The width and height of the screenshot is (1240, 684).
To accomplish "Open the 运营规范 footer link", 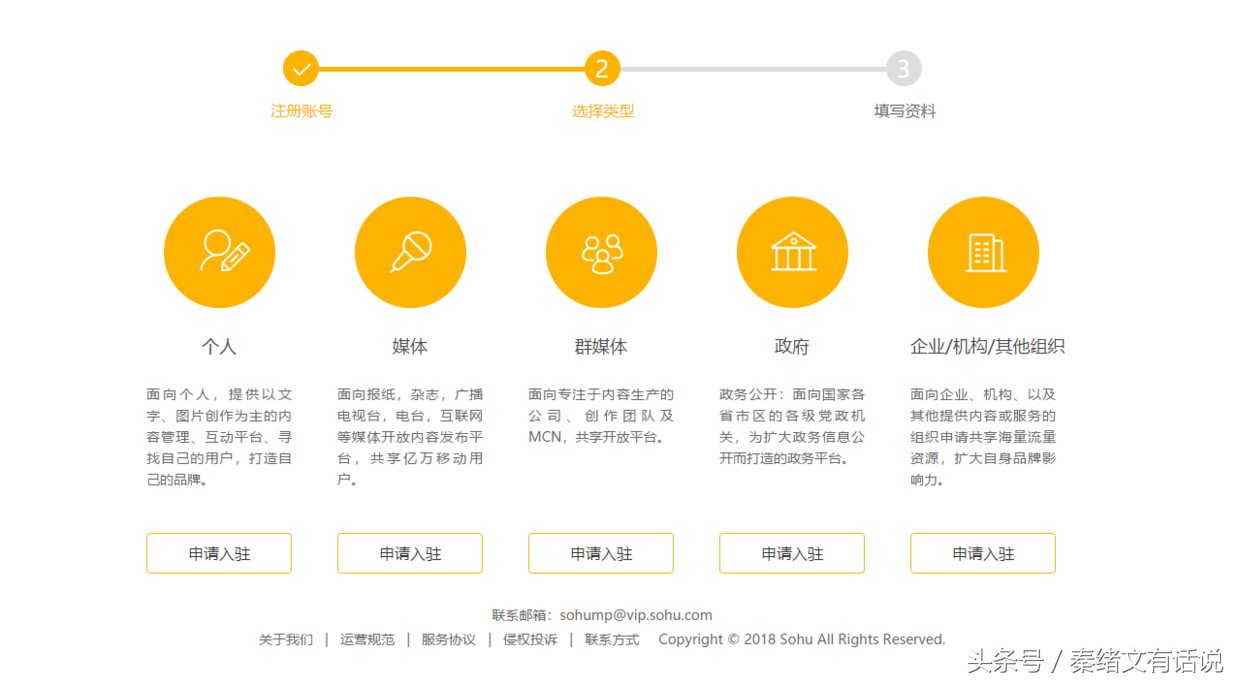I will pos(367,640).
